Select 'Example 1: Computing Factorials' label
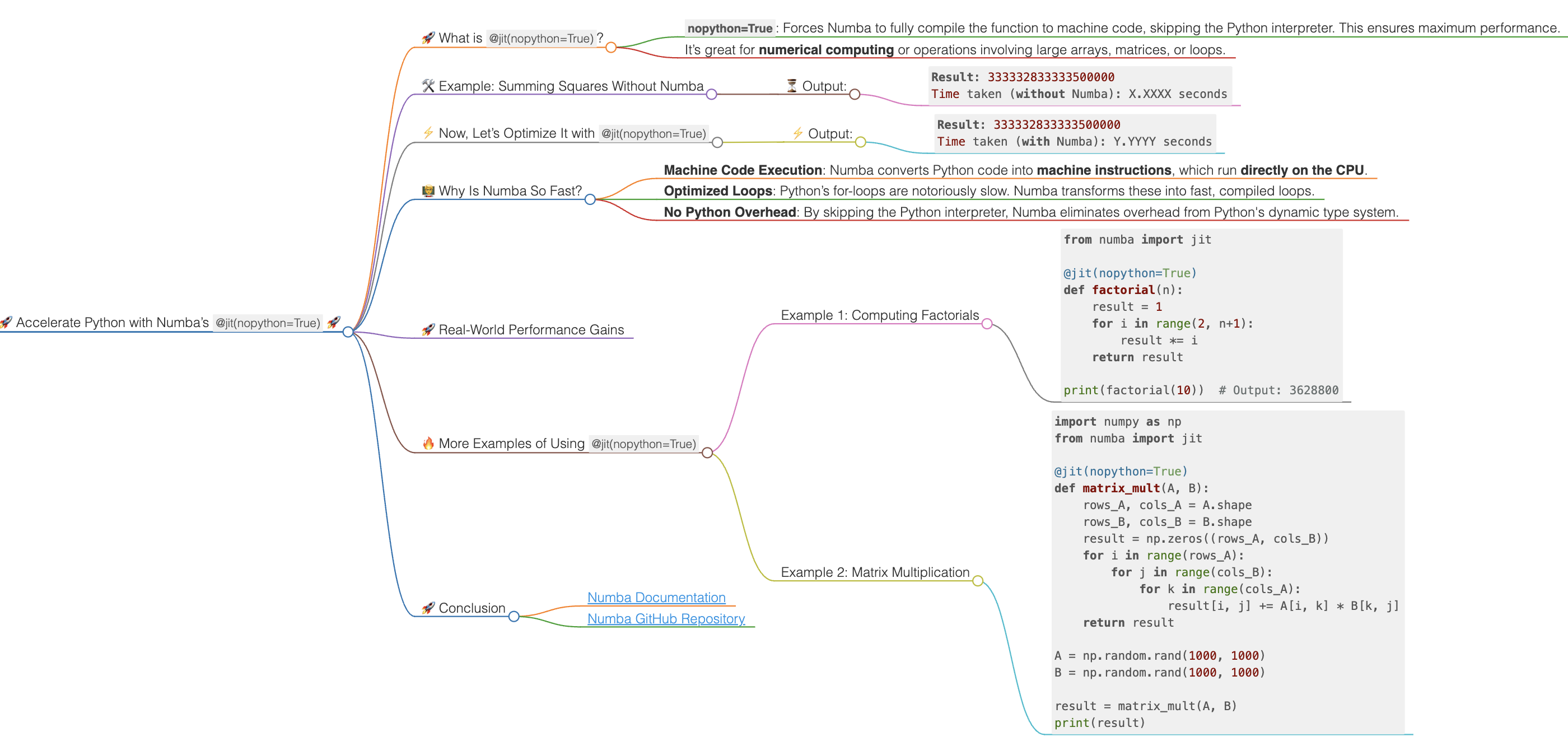Screen dimensions: 1568x746 click(880, 315)
